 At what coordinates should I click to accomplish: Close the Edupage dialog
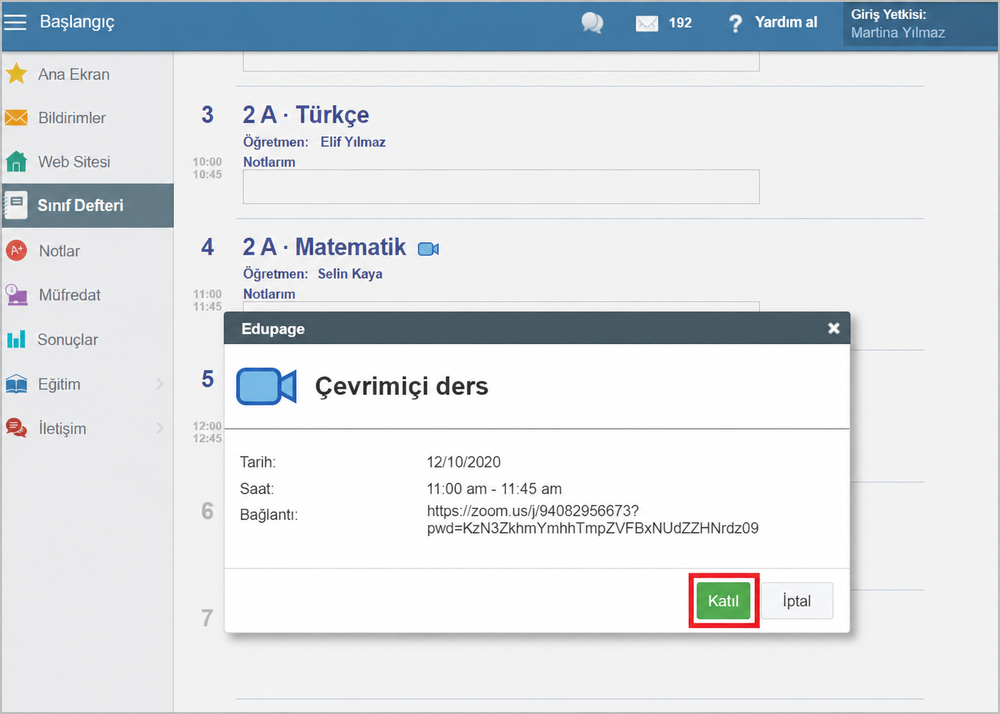click(834, 328)
